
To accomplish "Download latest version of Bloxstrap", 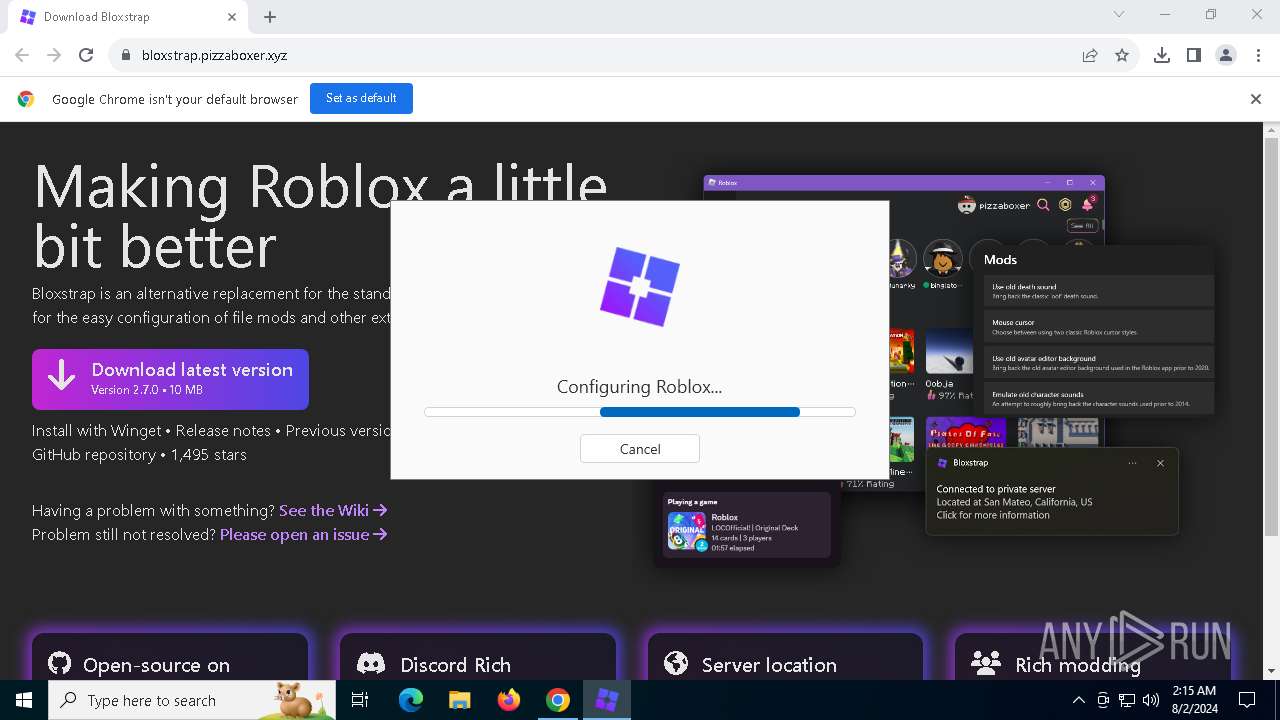I will click(170, 379).
